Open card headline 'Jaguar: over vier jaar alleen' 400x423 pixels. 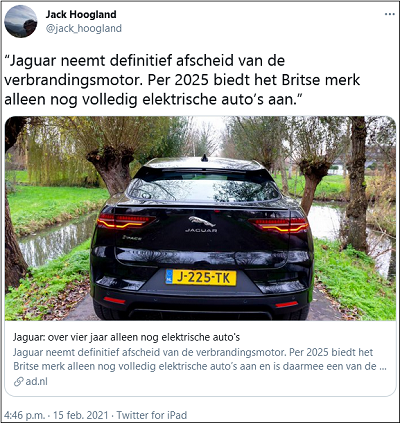pyautogui.click(x=126, y=337)
